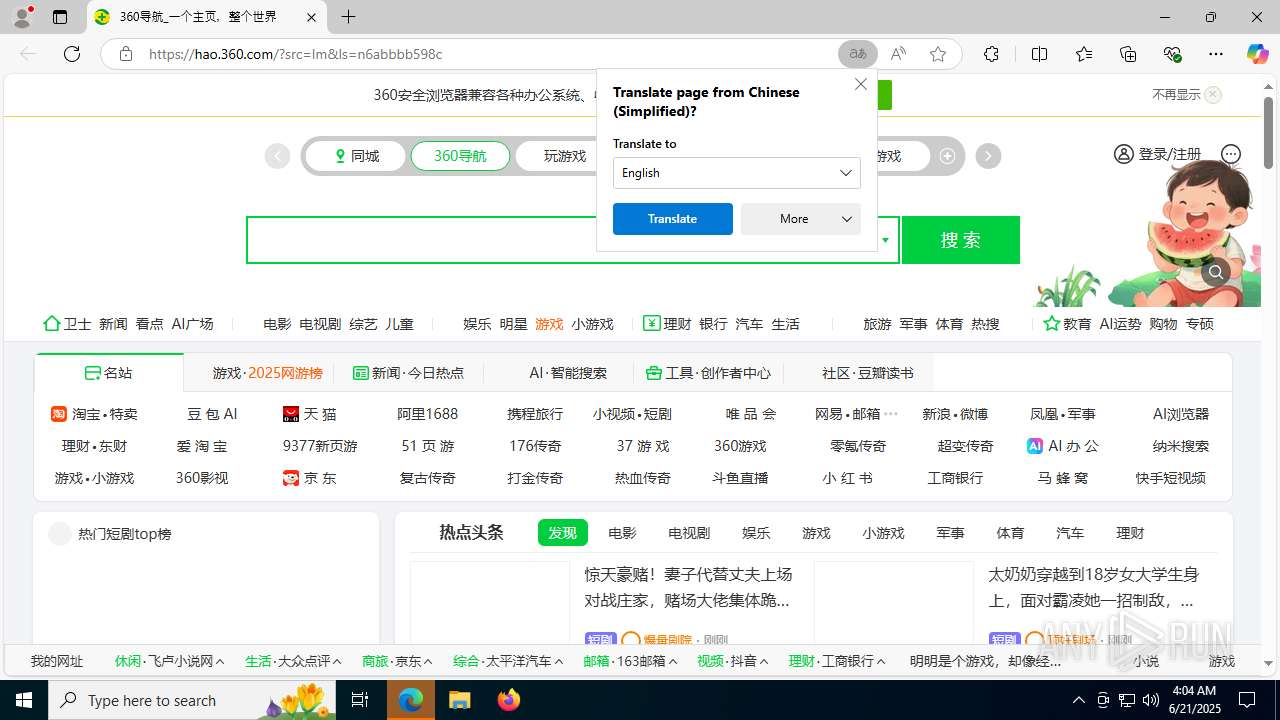Add page to favorites star icon
Screen dimensions: 1280x720
click(x=937, y=54)
